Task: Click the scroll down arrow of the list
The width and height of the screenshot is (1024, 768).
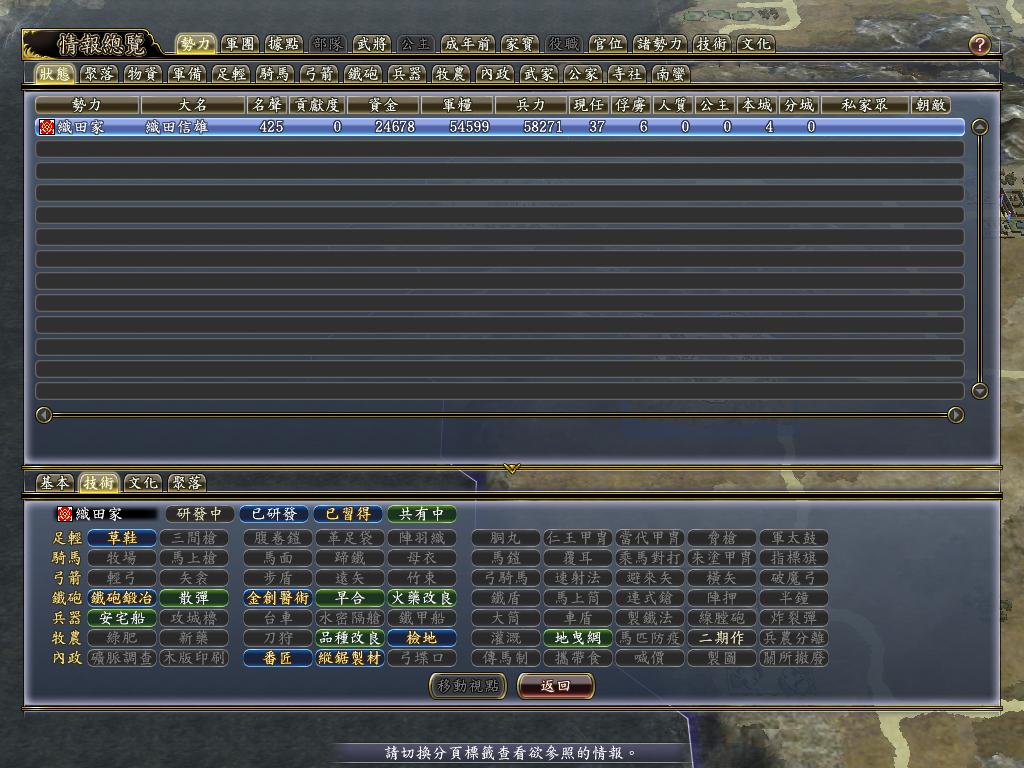Action: click(980, 391)
